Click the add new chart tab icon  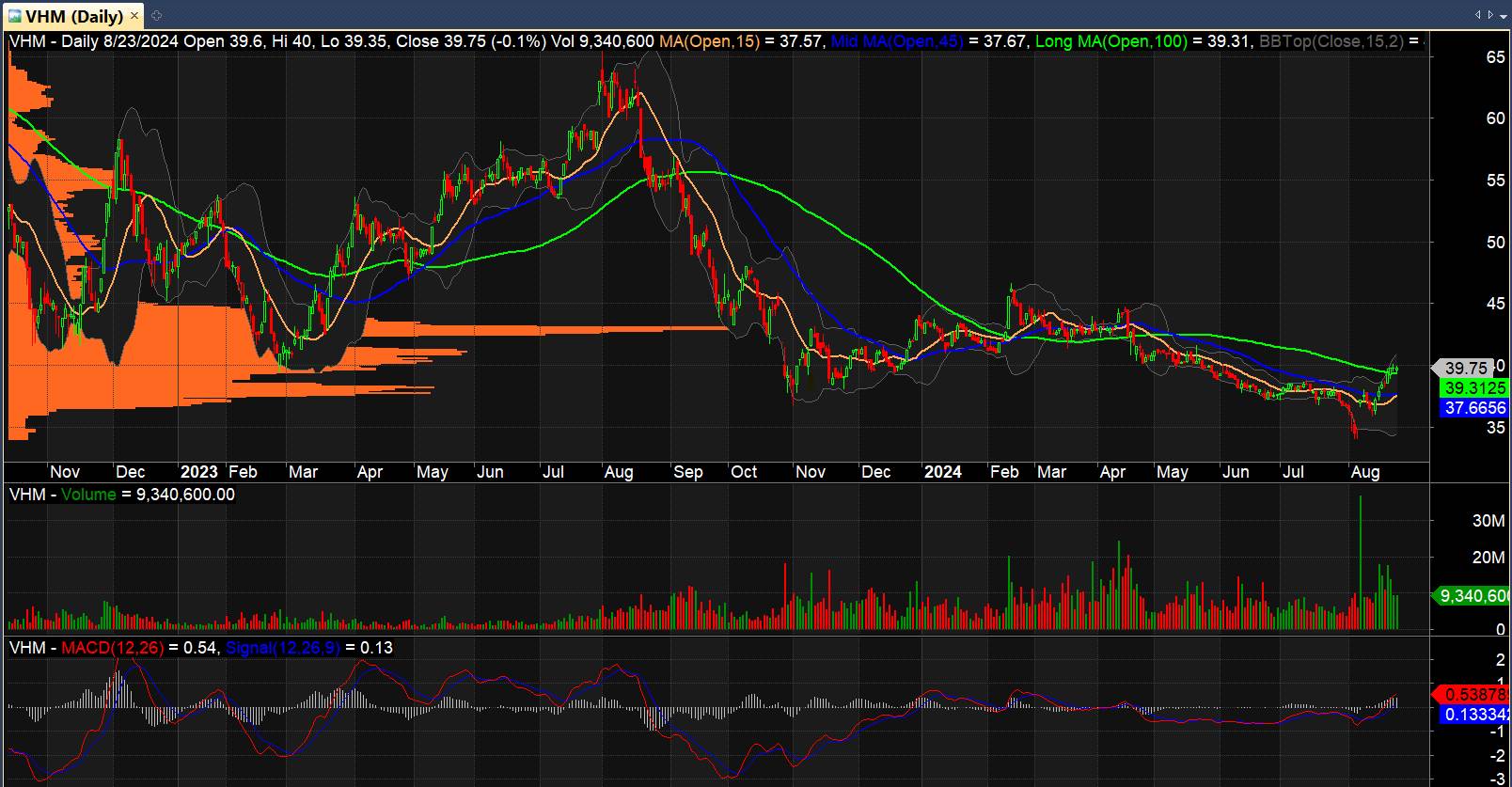click(x=156, y=16)
